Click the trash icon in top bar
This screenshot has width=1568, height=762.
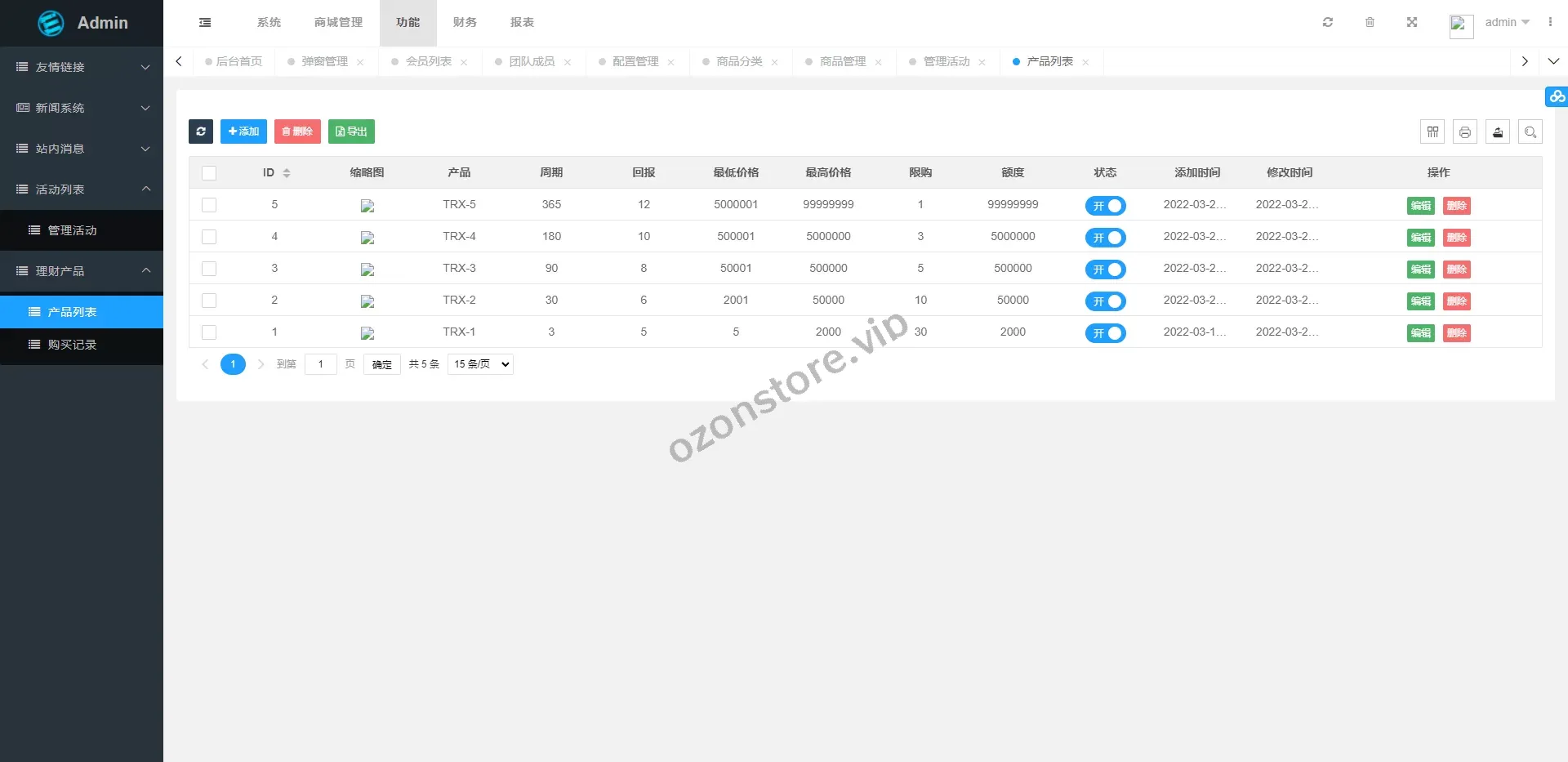tap(1370, 23)
